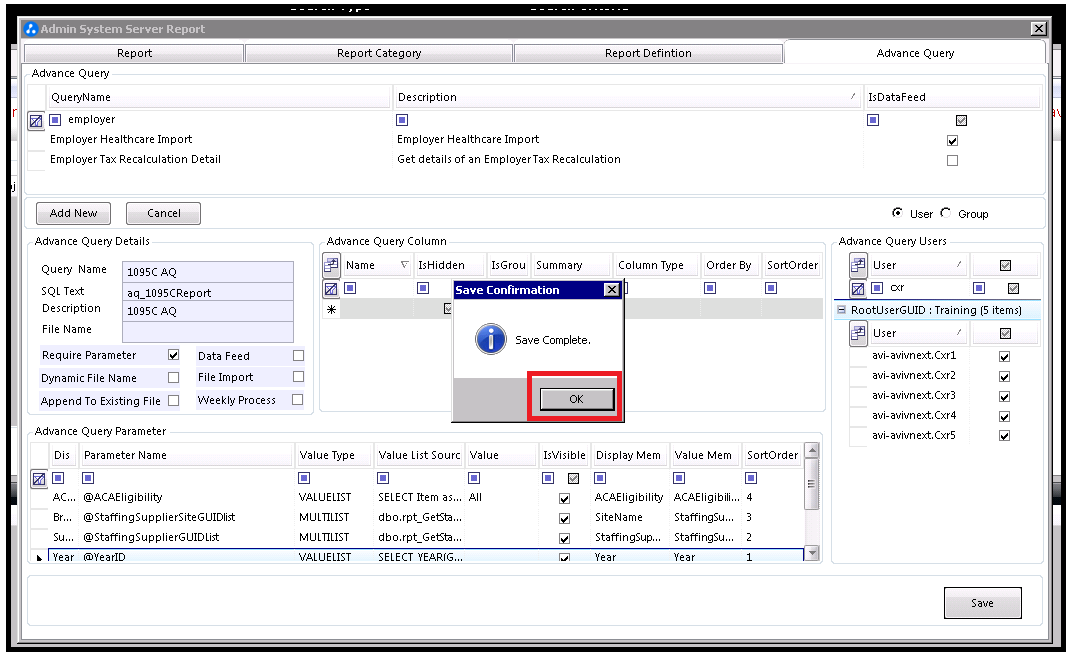Open the column chooser in Advance Query Column grid

pyautogui.click(x=331, y=264)
